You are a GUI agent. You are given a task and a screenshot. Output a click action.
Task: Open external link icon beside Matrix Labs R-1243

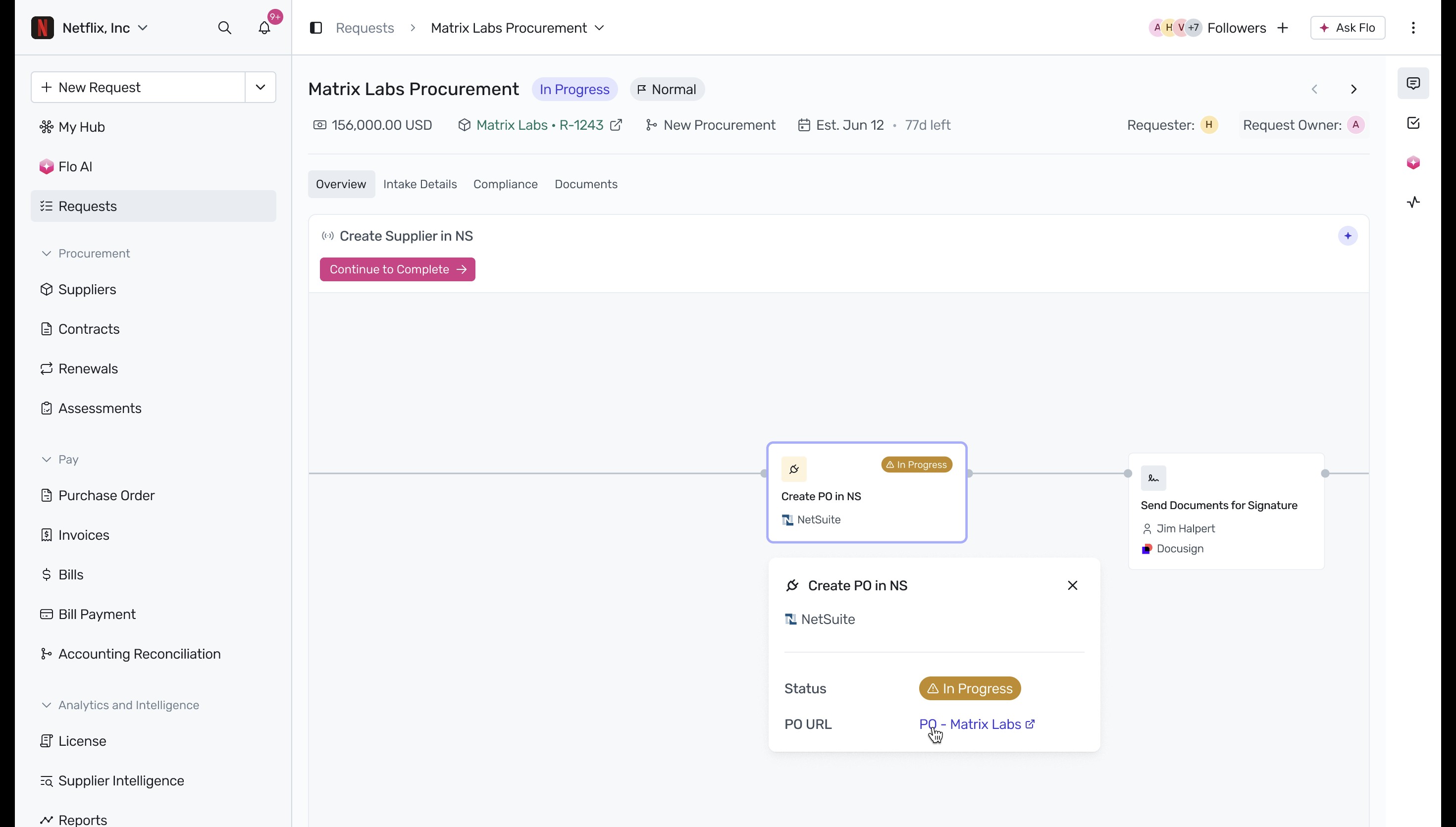[x=616, y=125]
